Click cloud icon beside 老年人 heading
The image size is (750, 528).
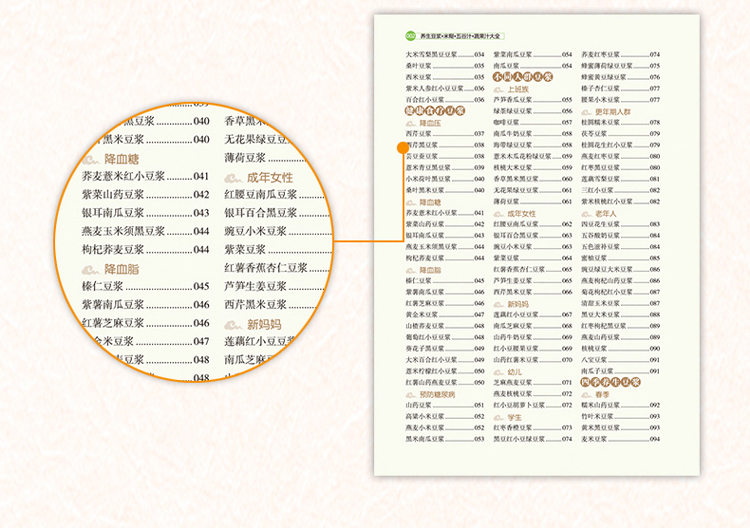point(586,213)
